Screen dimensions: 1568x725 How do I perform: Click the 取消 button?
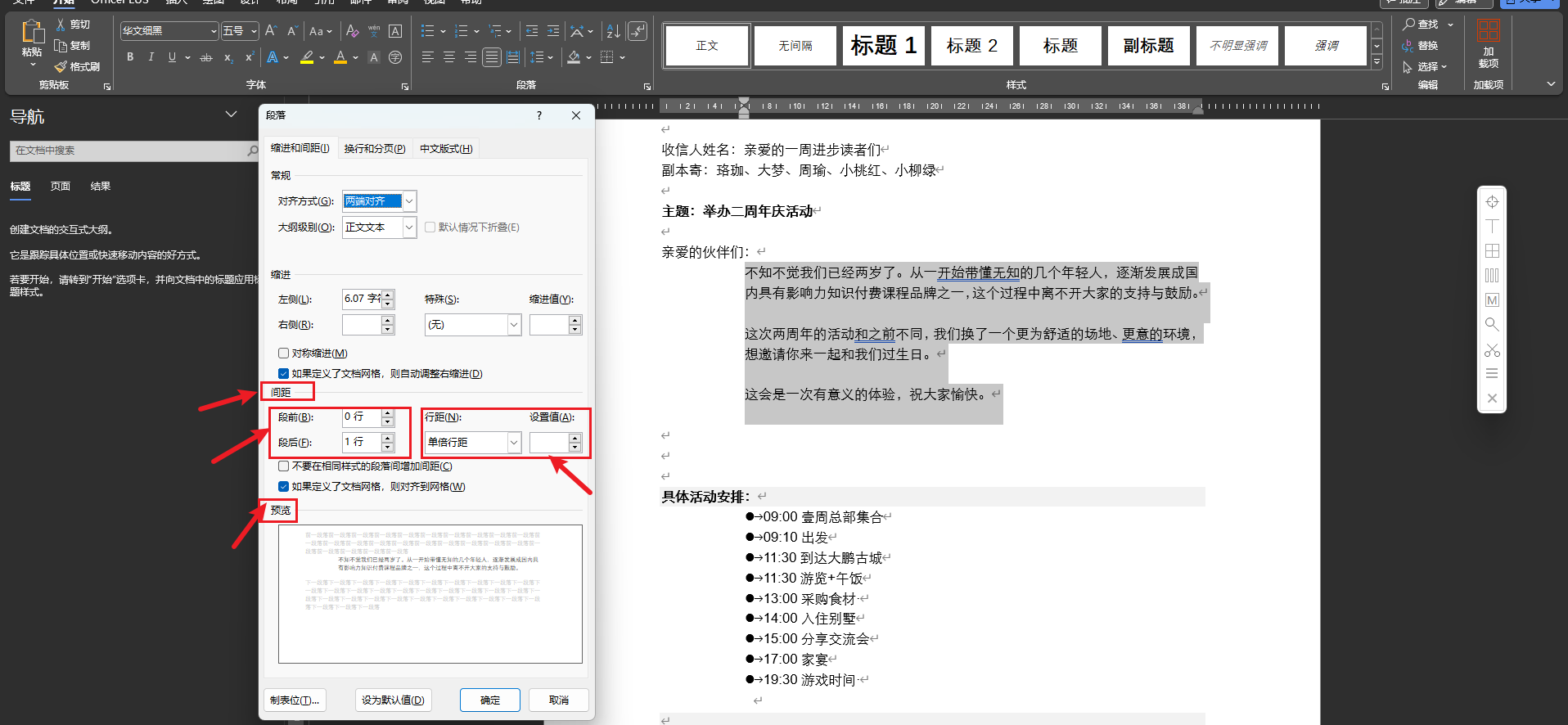tap(559, 700)
